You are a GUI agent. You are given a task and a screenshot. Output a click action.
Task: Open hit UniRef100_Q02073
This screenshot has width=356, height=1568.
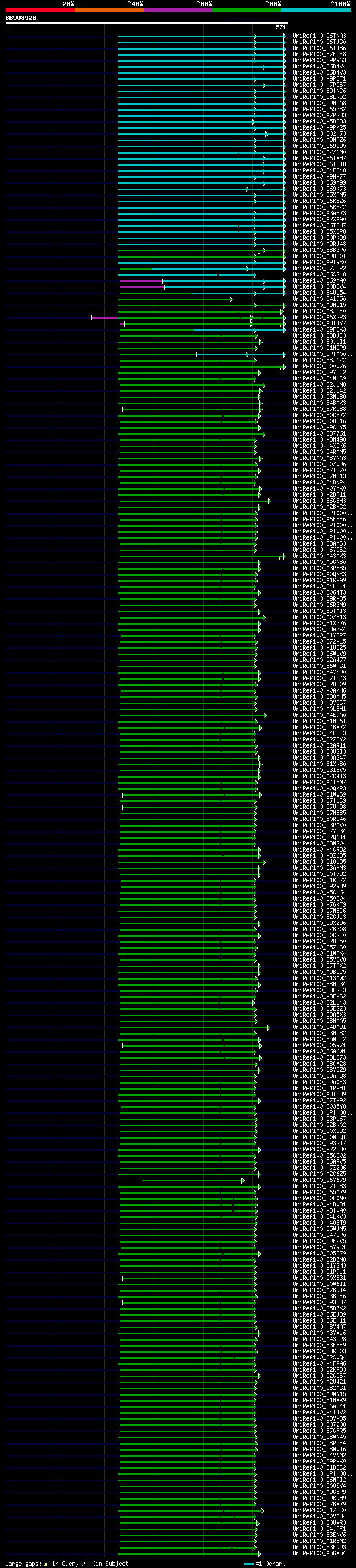(319, 134)
